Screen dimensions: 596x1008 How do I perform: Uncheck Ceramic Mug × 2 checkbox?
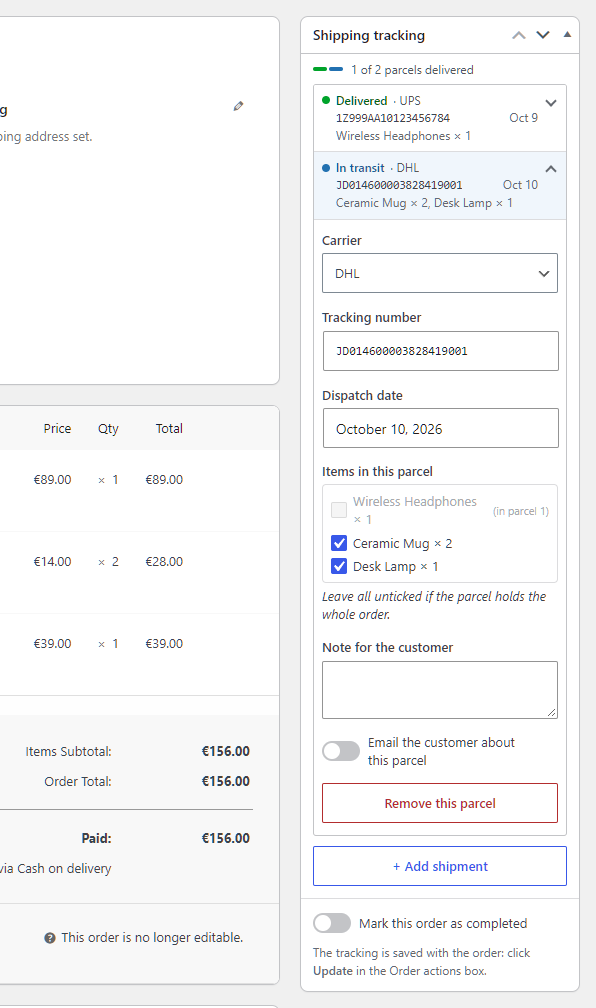(x=339, y=543)
